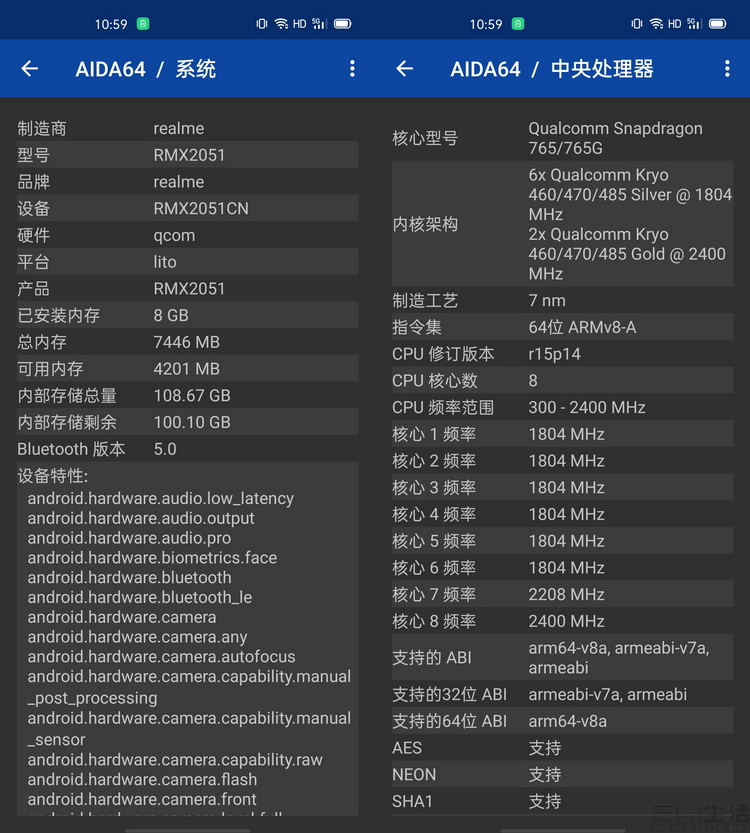Select the 产品 RMX2051 row
The width and height of the screenshot is (750, 833).
pos(188,288)
